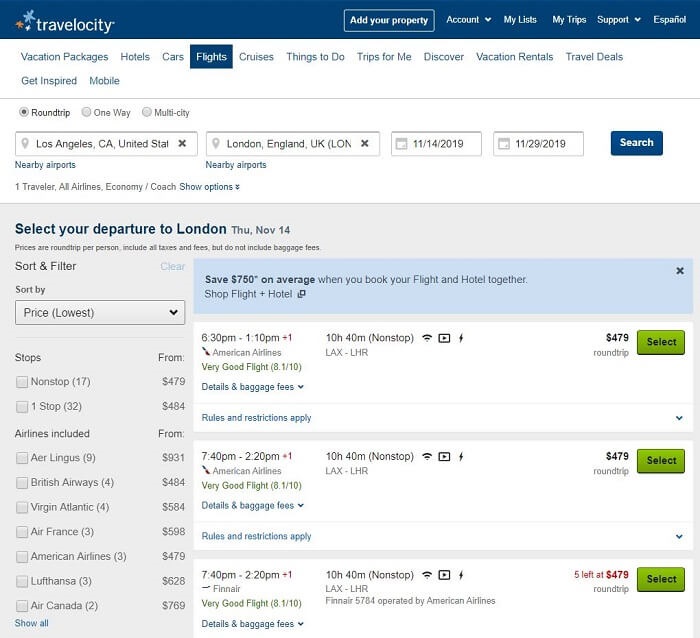Click the departure date 11/14/2019 field
The image size is (700, 638).
pyautogui.click(x=436, y=144)
